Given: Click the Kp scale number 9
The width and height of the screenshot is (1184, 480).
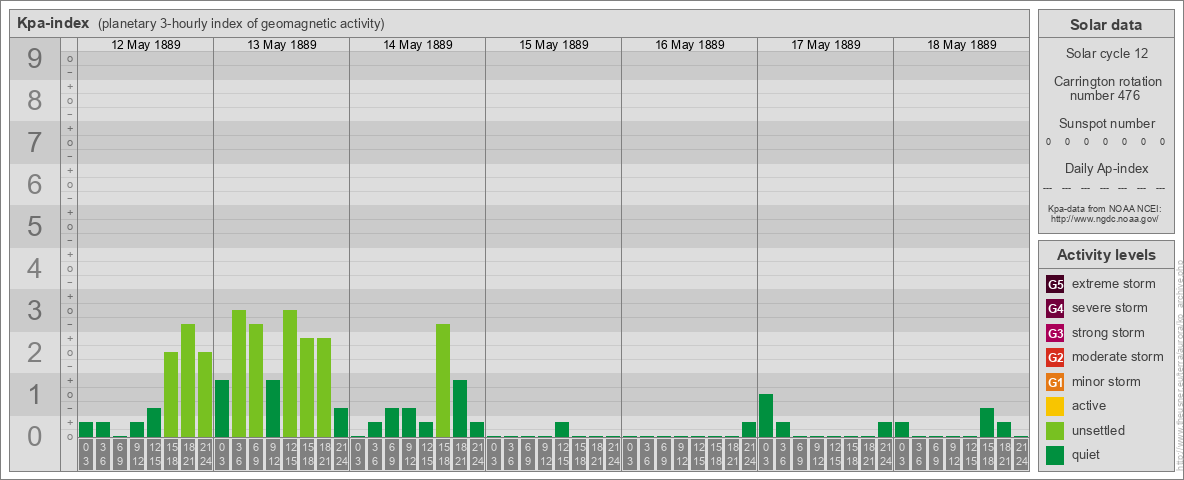Looking at the screenshot, I should (35, 58).
